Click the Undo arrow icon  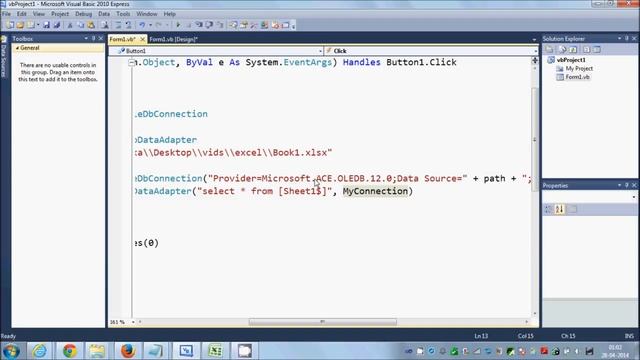click(142, 25)
